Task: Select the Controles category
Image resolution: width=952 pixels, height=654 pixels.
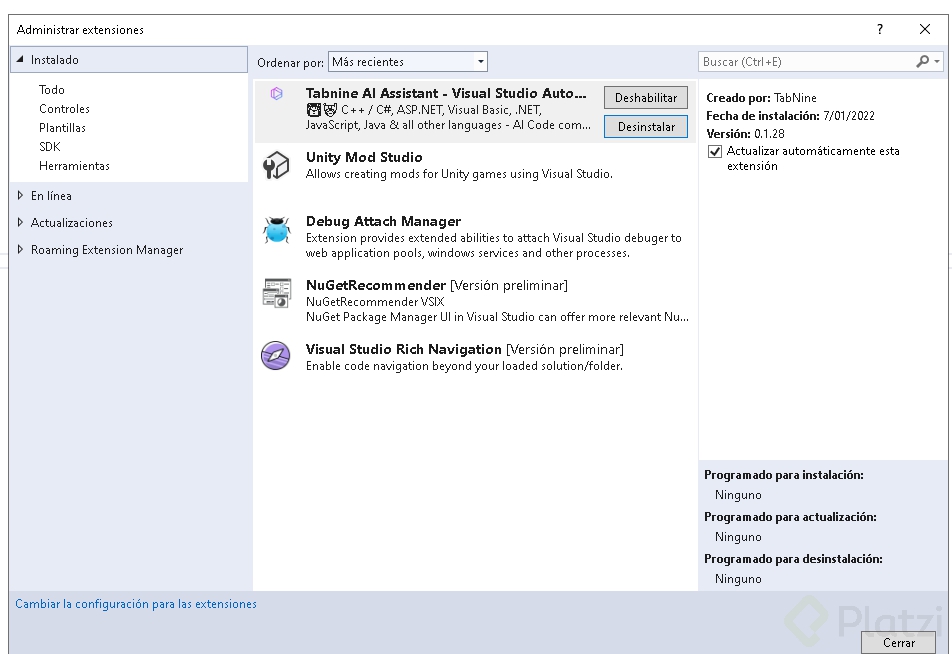Action: click(x=64, y=109)
